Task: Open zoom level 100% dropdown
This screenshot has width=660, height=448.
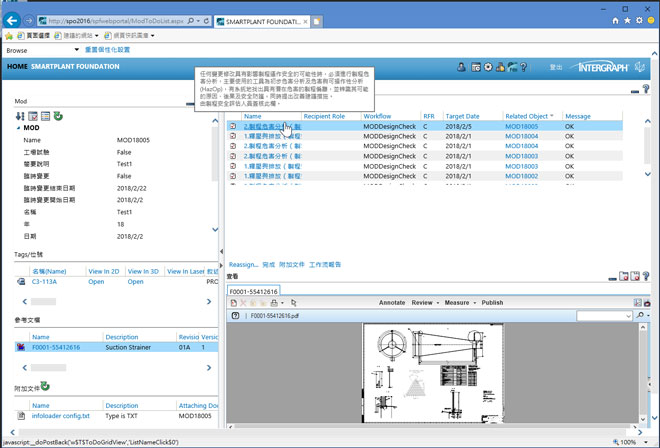Action: [x=646, y=442]
